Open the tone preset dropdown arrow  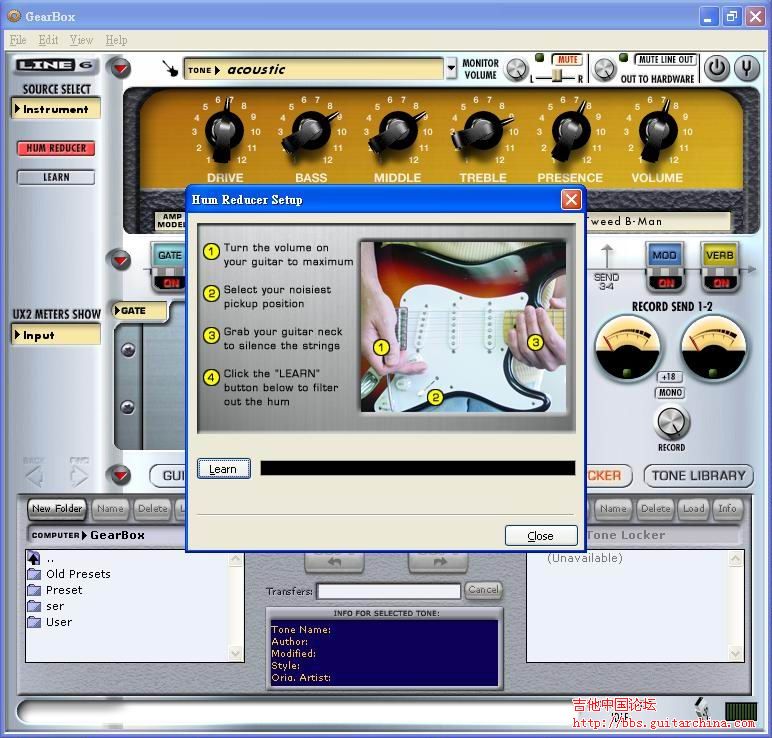pyautogui.click(x=451, y=68)
